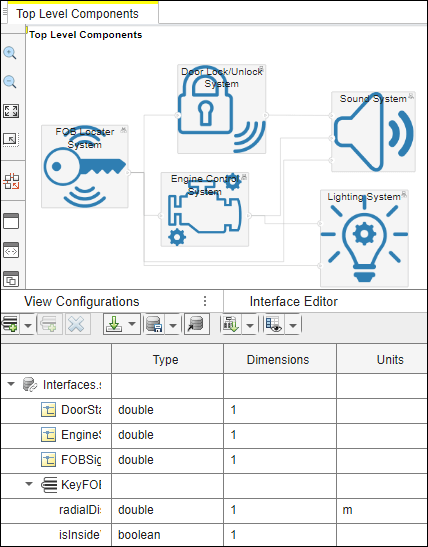Click the import interfaces green arrow icon
This screenshot has width=428, height=547.
pos(231,324)
